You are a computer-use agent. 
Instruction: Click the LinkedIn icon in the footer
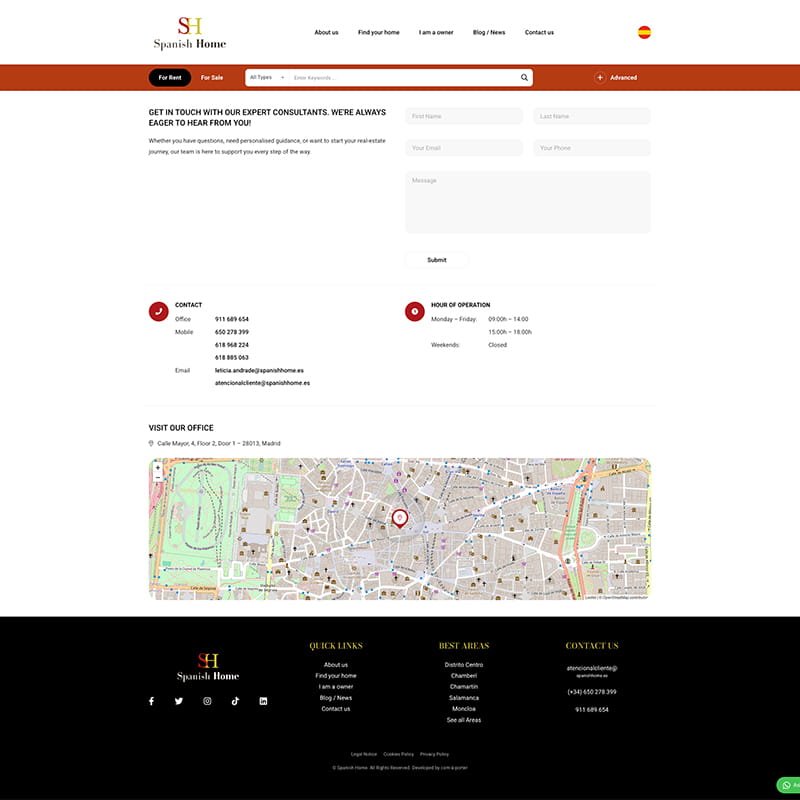click(262, 701)
